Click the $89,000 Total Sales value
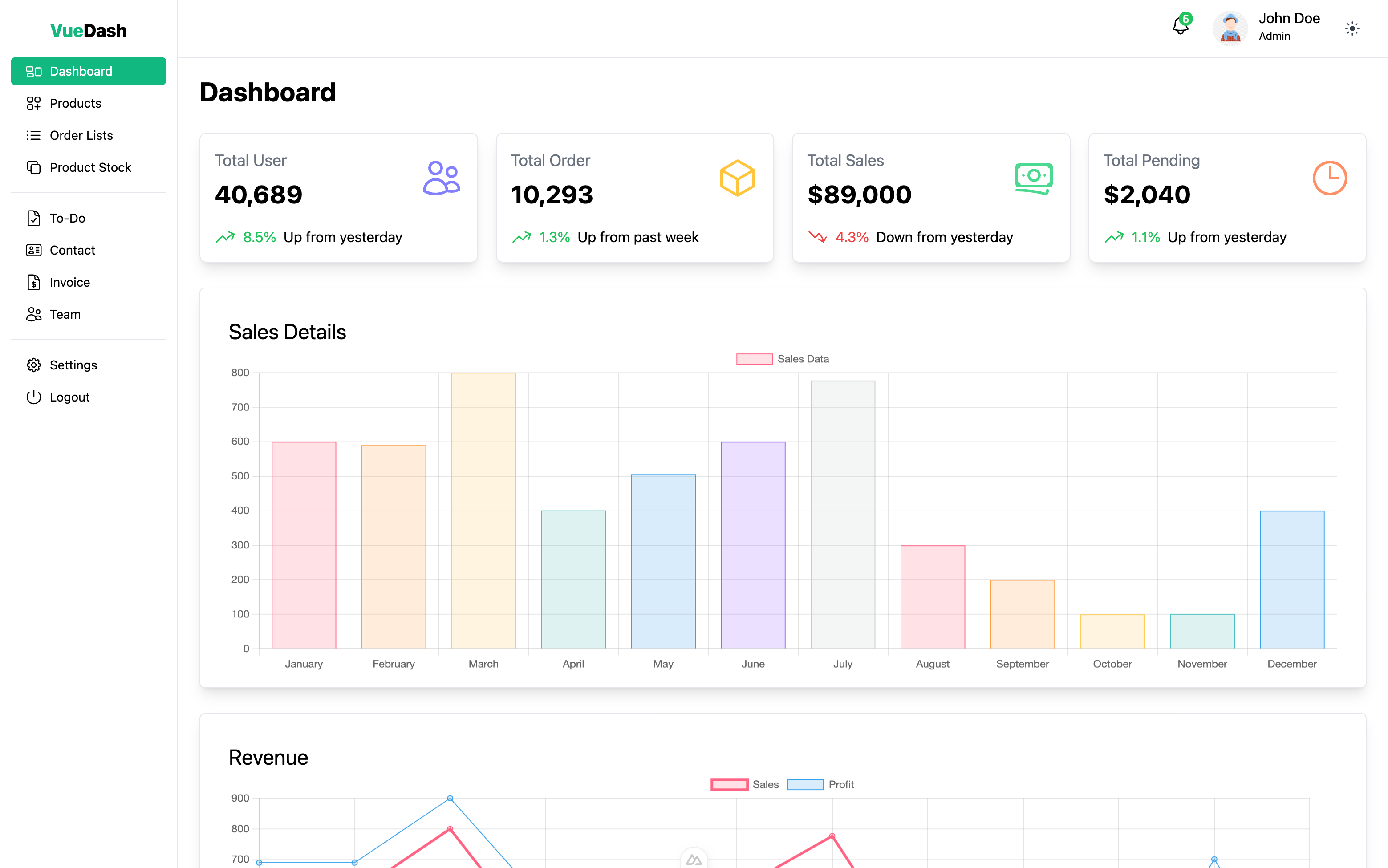Viewport: 1388px width, 868px height. [x=859, y=195]
